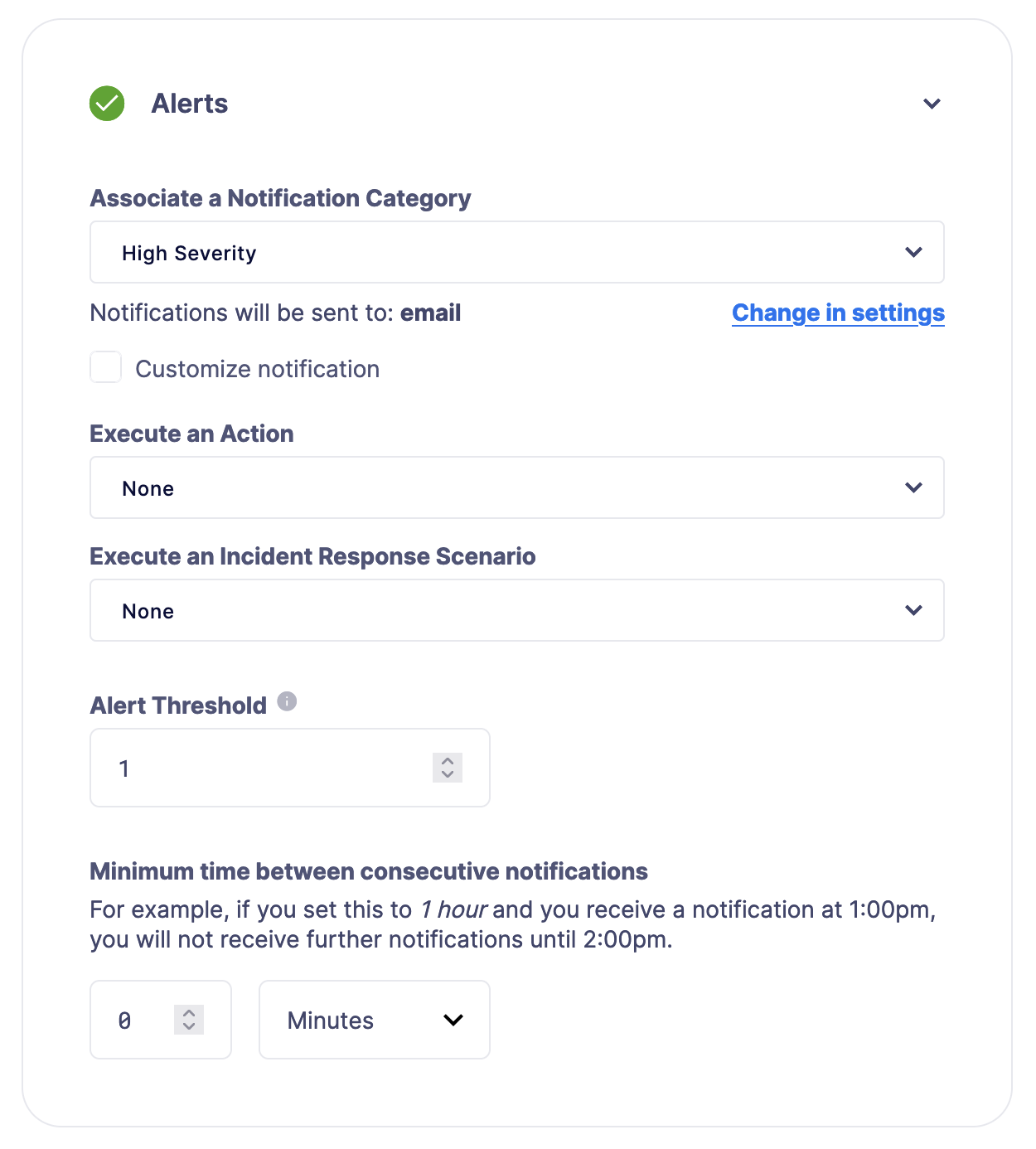Open the Incident Response Scenario dropdown
The image size is (1036, 1149).
click(x=516, y=610)
